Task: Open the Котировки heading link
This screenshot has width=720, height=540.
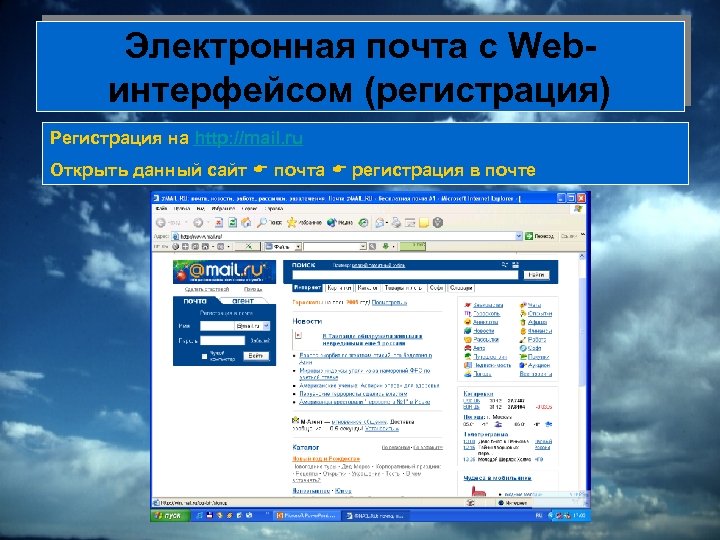Action: pyautogui.click(x=478, y=394)
